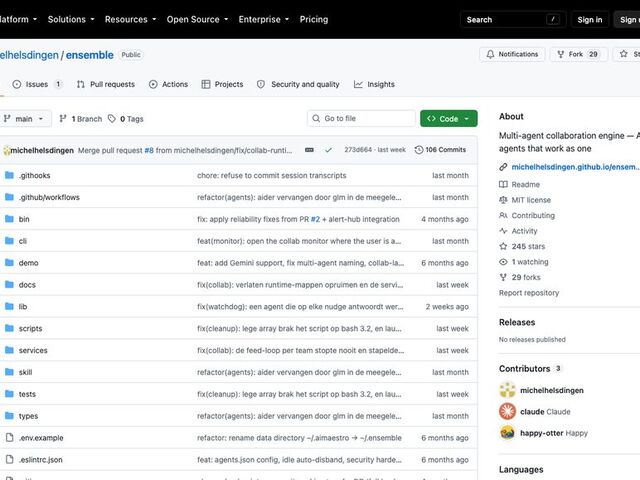Click the Sign in button
This screenshot has width=640, height=480.
pyautogui.click(x=590, y=20)
